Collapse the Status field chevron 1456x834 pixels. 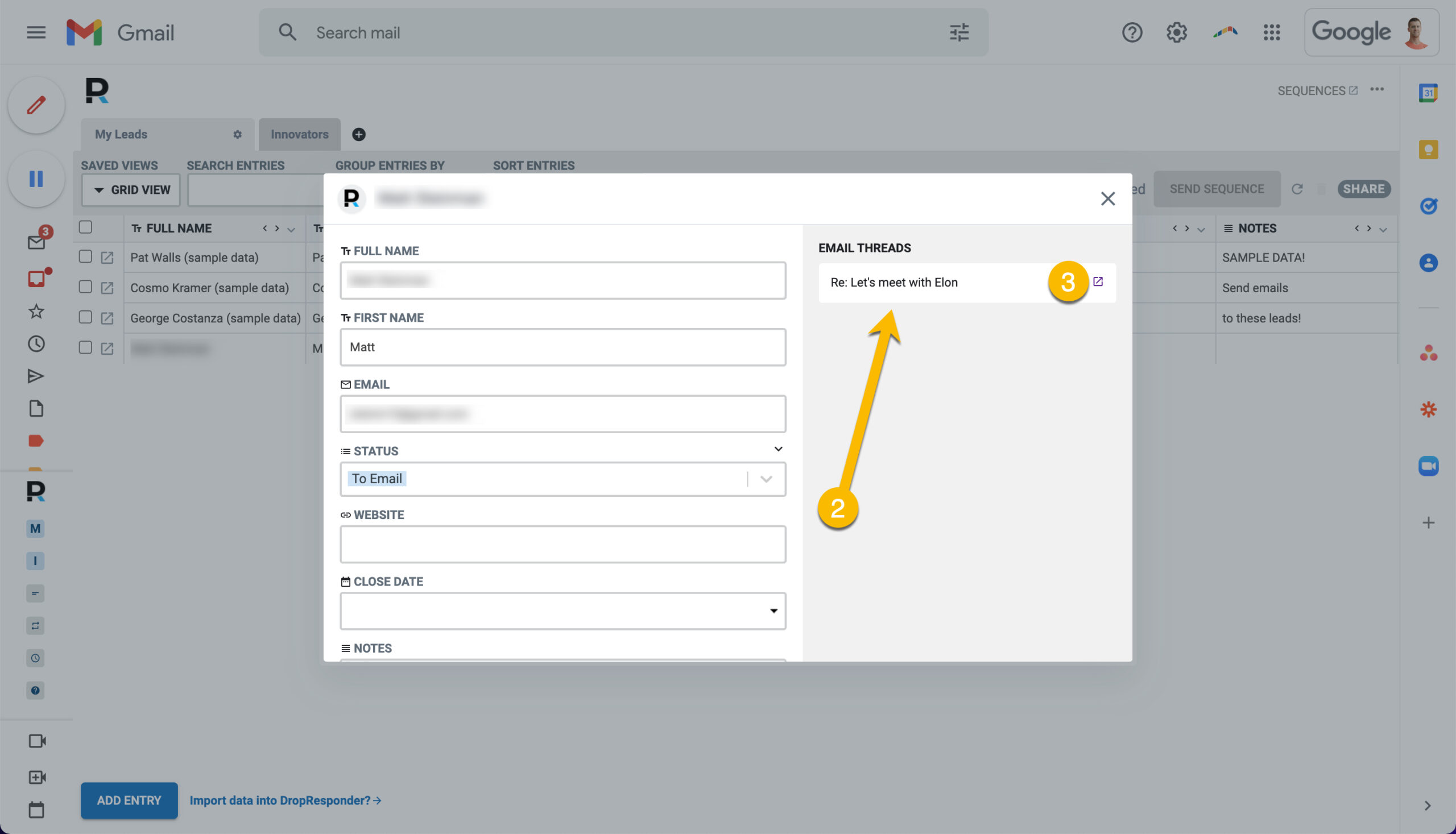tap(778, 449)
